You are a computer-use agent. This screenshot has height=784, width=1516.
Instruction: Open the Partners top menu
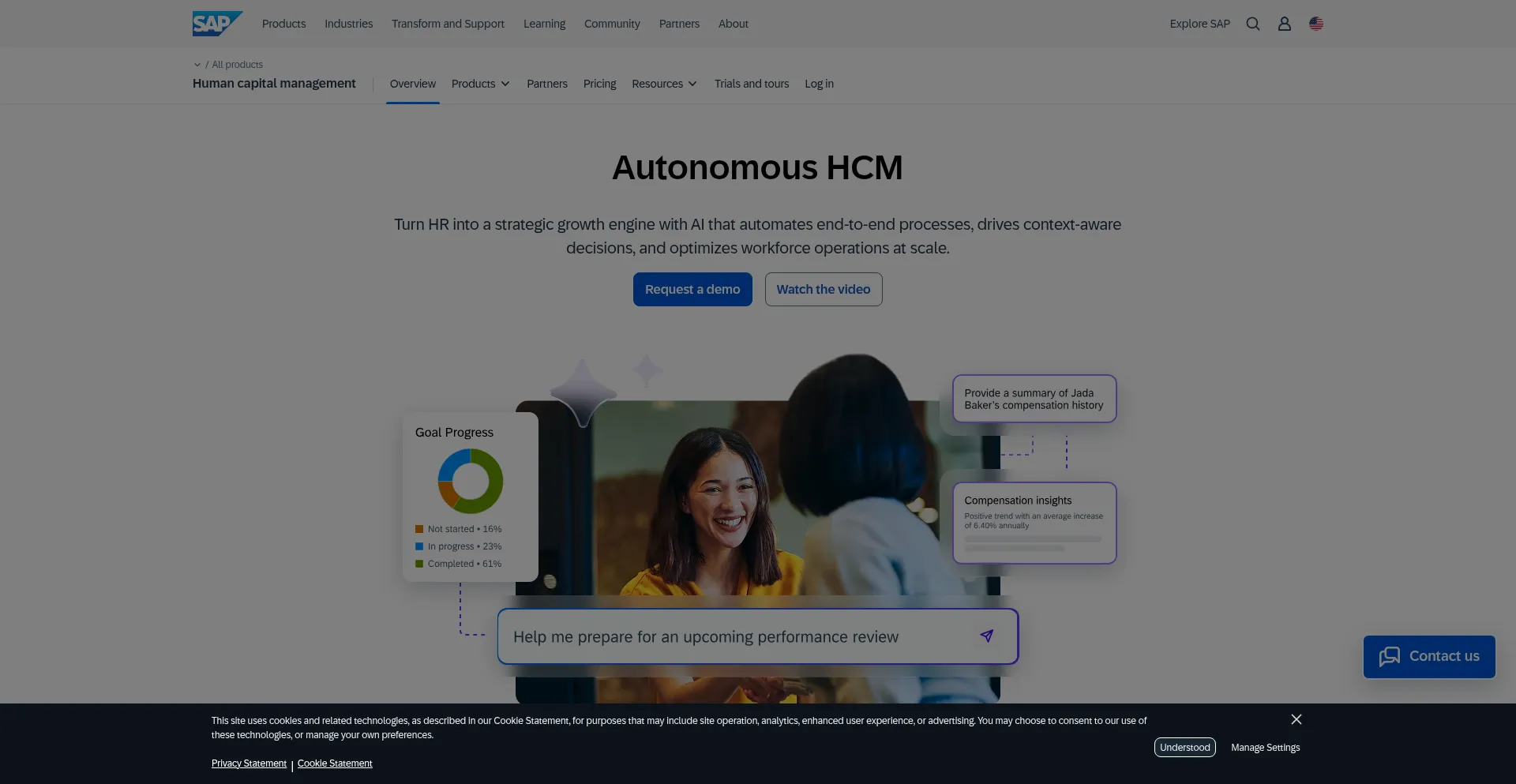(679, 24)
